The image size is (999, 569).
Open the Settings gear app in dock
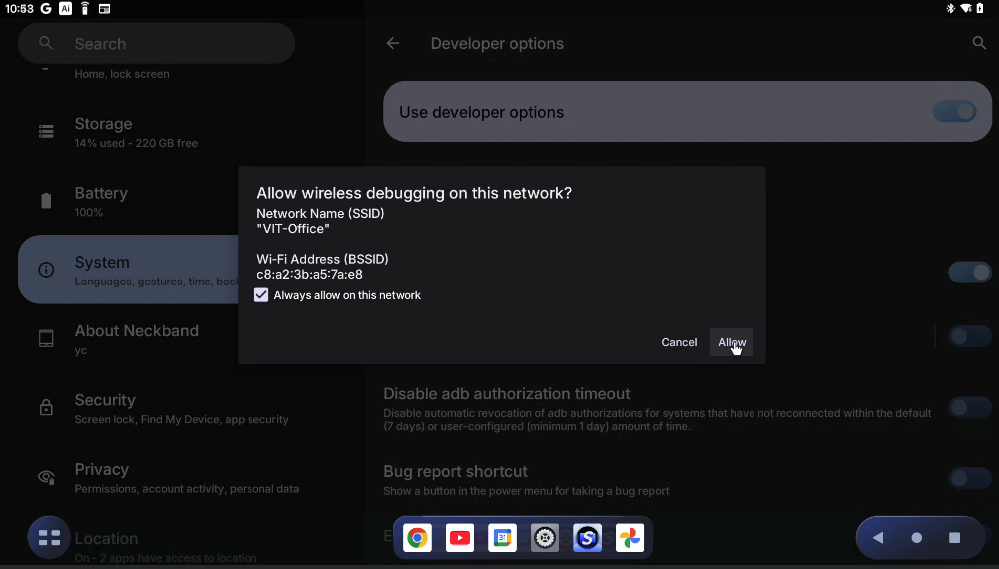click(545, 538)
